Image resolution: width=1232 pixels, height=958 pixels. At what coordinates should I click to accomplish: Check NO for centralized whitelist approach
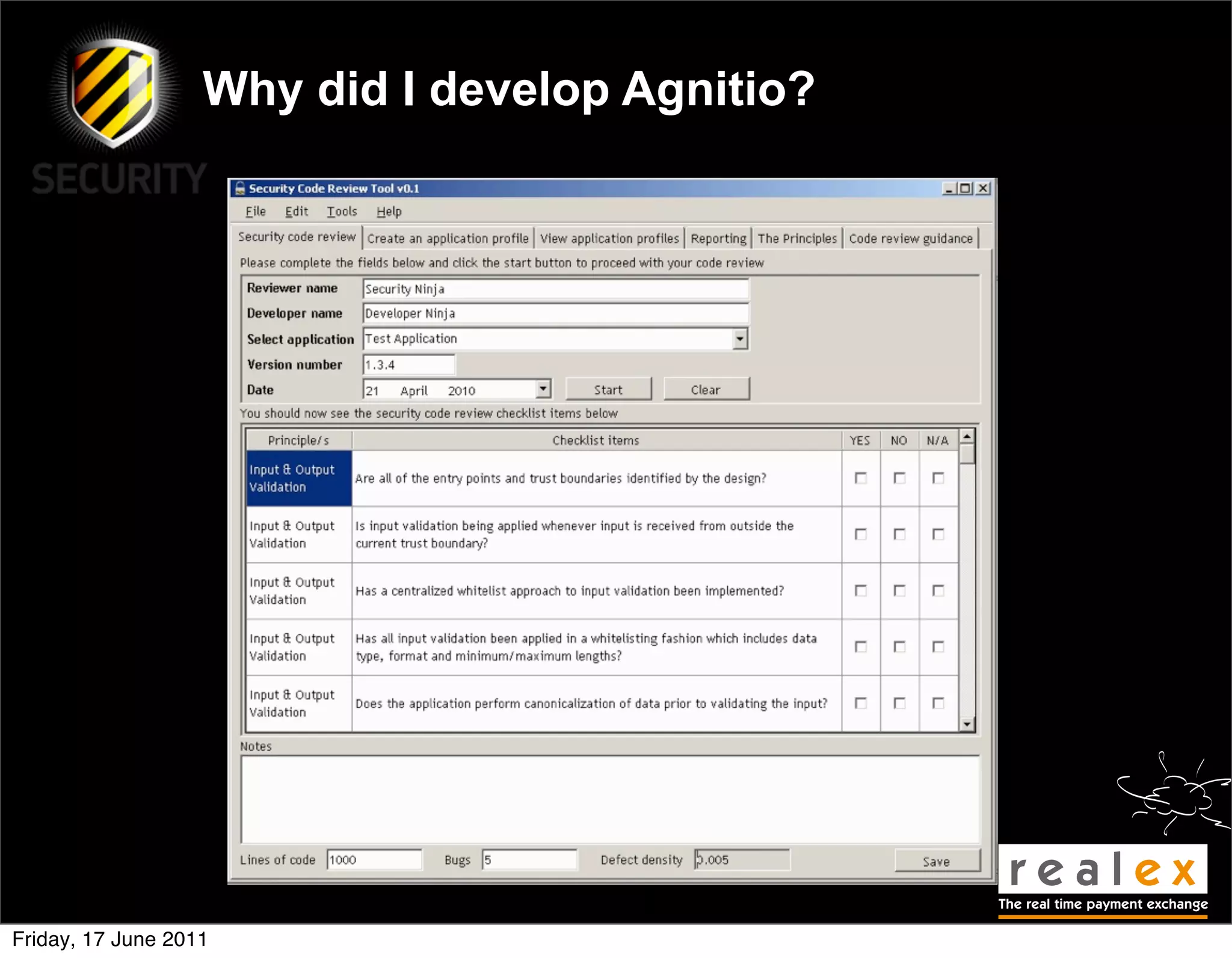pyautogui.click(x=899, y=591)
